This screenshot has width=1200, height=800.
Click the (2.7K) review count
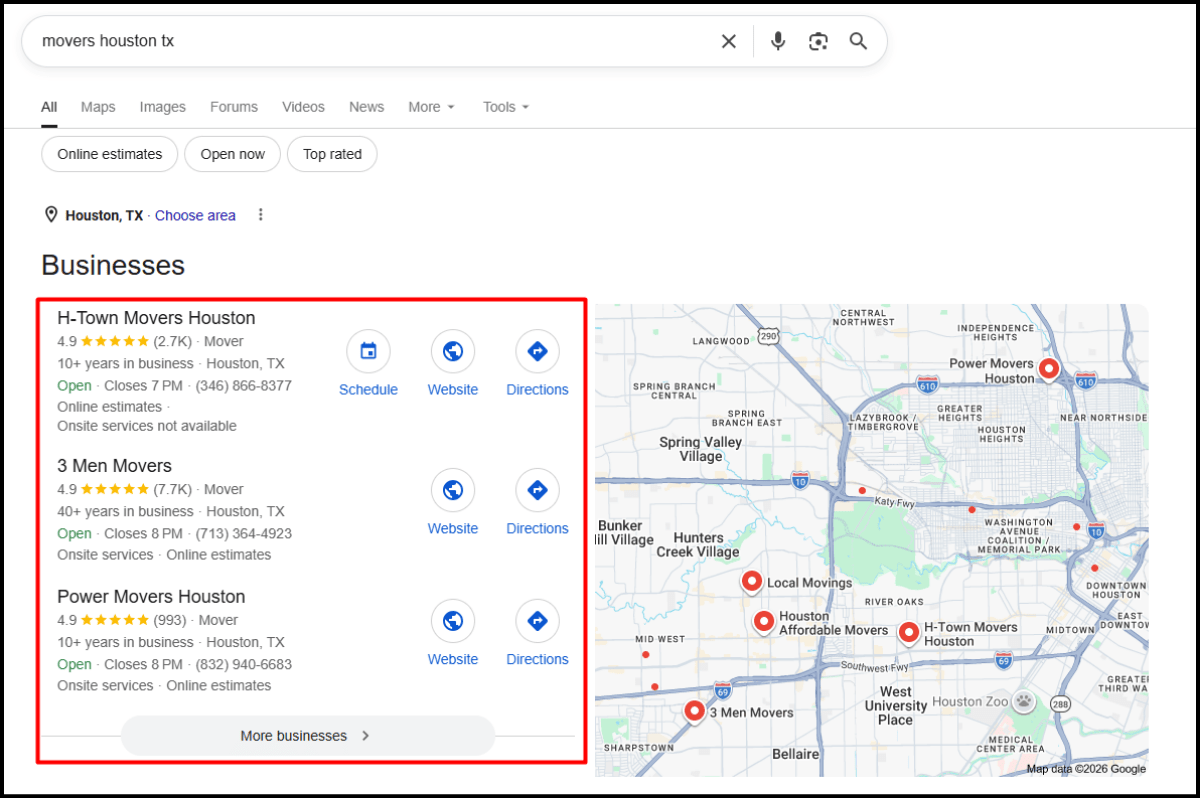click(x=173, y=341)
